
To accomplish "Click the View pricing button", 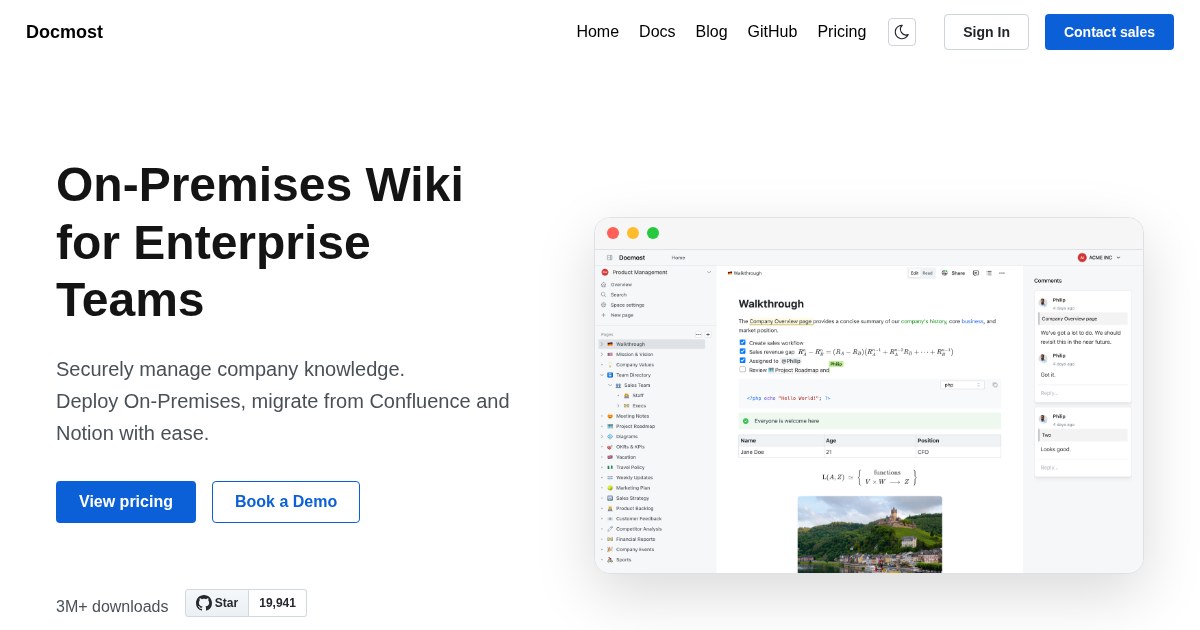I will tap(126, 502).
